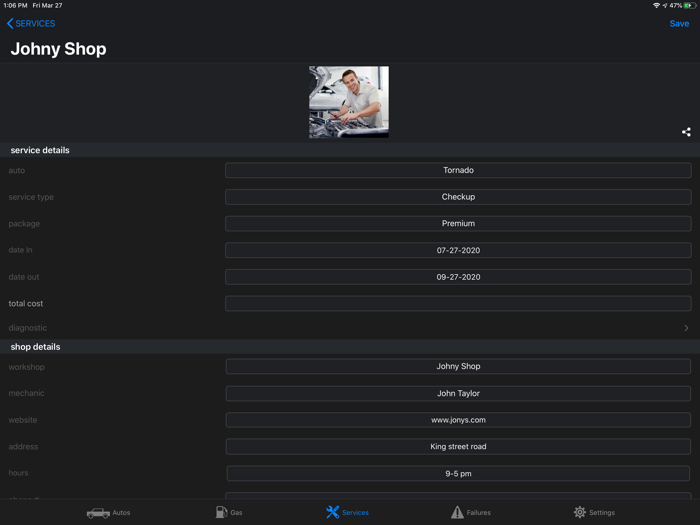Open the Gas pump tab

tap(229, 512)
